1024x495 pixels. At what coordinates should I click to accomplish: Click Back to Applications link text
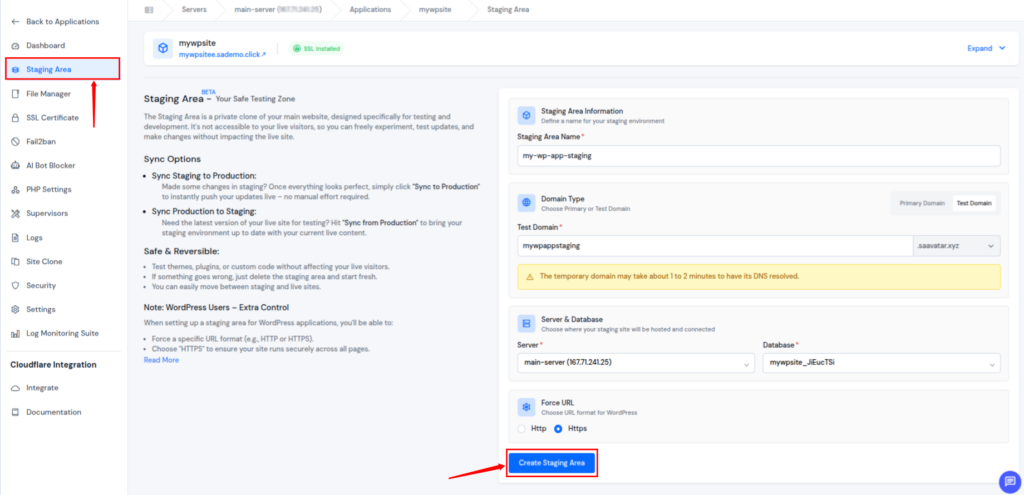pos(63,22)
